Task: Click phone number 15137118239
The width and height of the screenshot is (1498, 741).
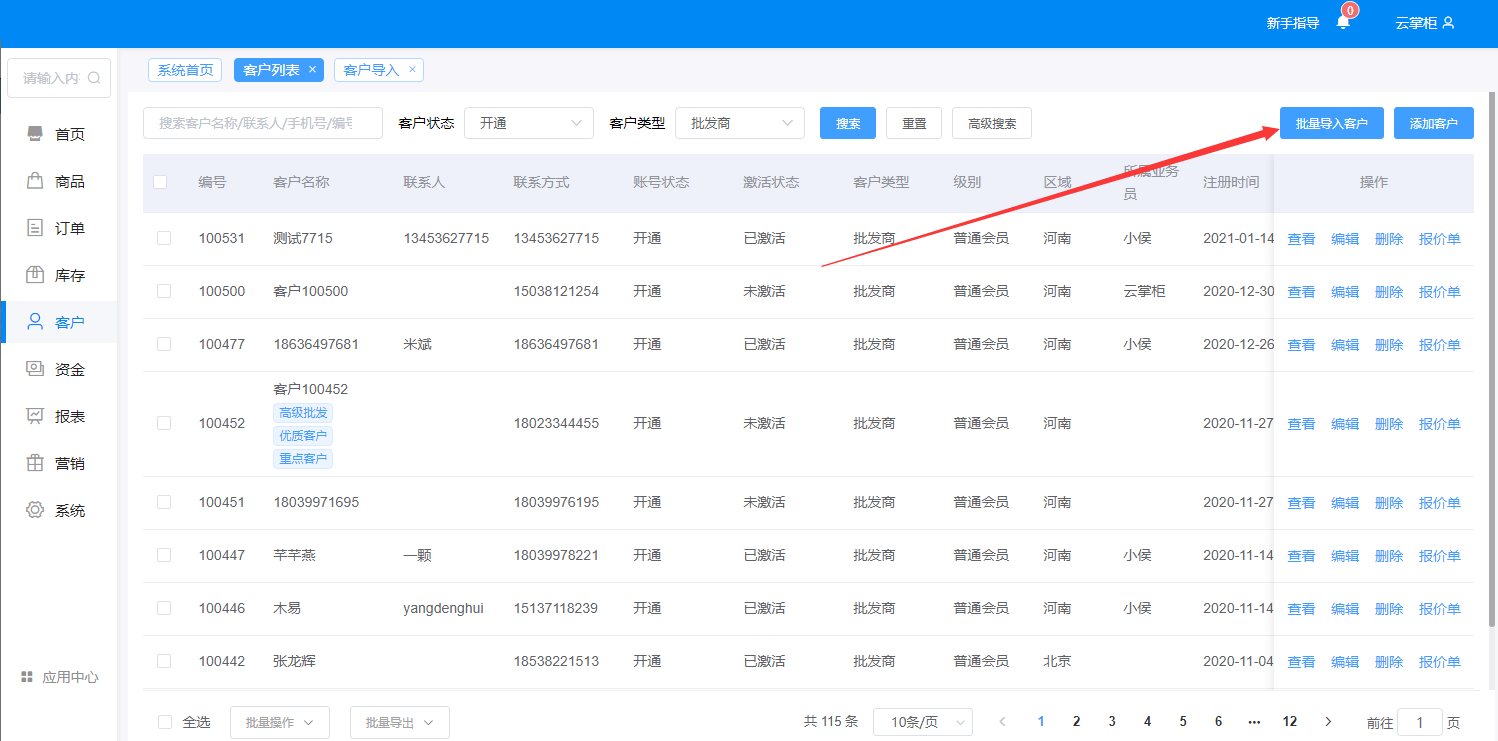Action: coord(556,608)
